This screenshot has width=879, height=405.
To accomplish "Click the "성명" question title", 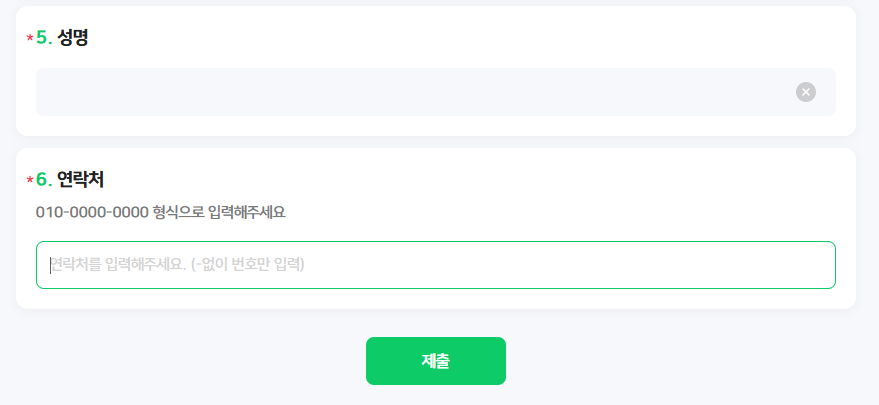I will pos(74,38).
